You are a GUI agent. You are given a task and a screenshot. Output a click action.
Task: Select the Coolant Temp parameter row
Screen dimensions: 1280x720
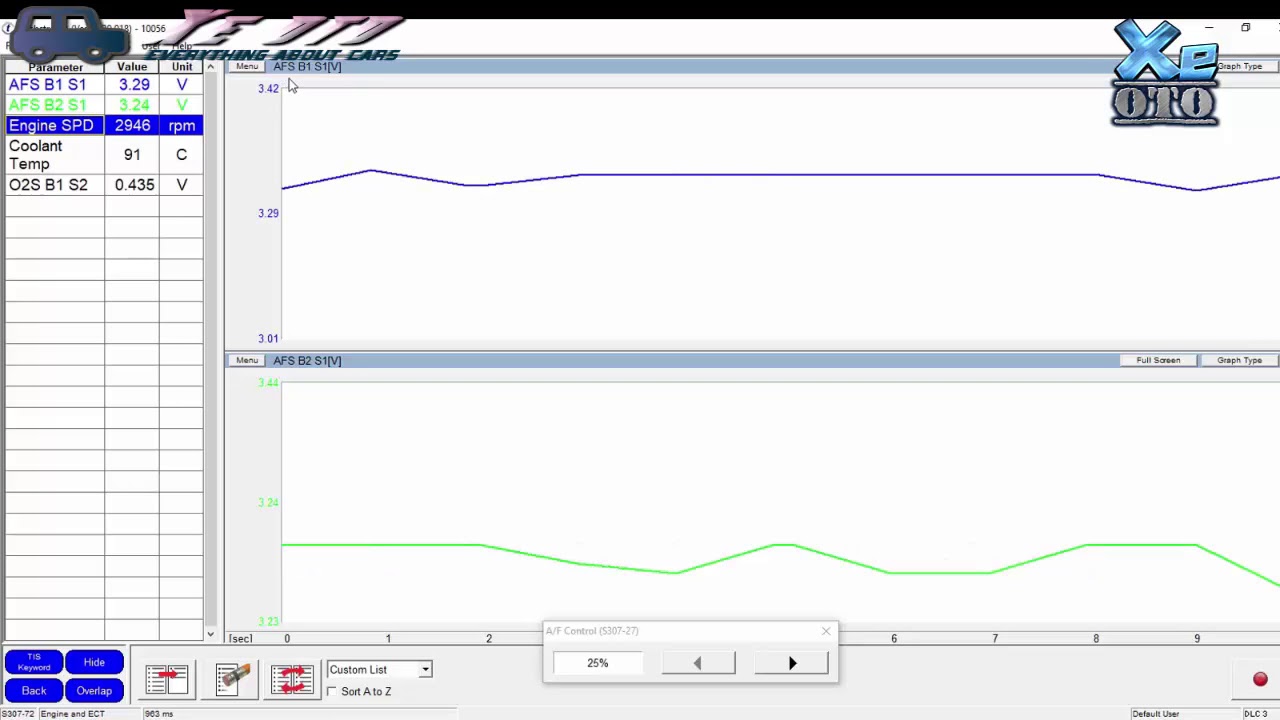pos(104,155)
